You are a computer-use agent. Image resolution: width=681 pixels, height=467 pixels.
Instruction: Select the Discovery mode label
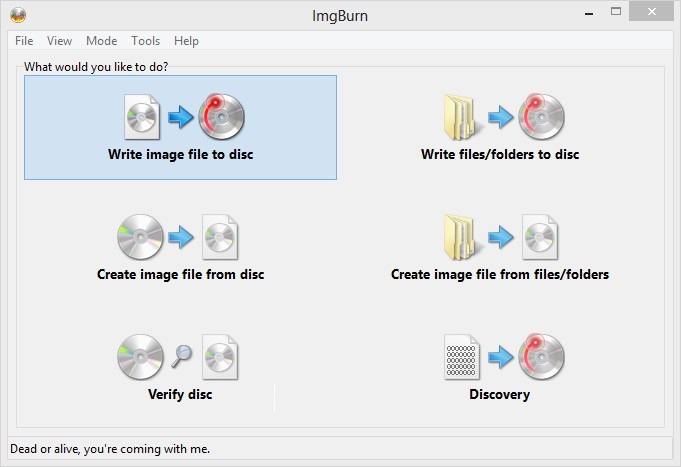pyautogui.click(x=499, y=394)
